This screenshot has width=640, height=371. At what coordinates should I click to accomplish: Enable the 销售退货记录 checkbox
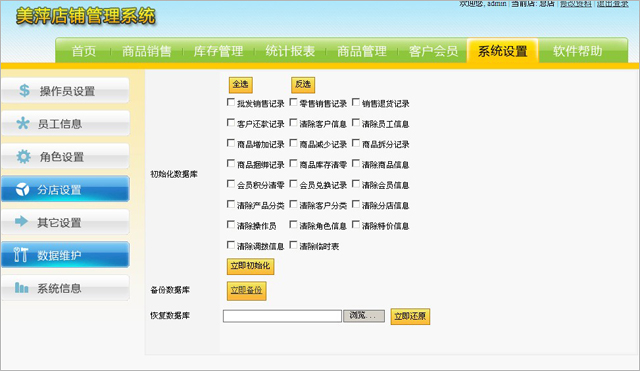click(356, 102)
